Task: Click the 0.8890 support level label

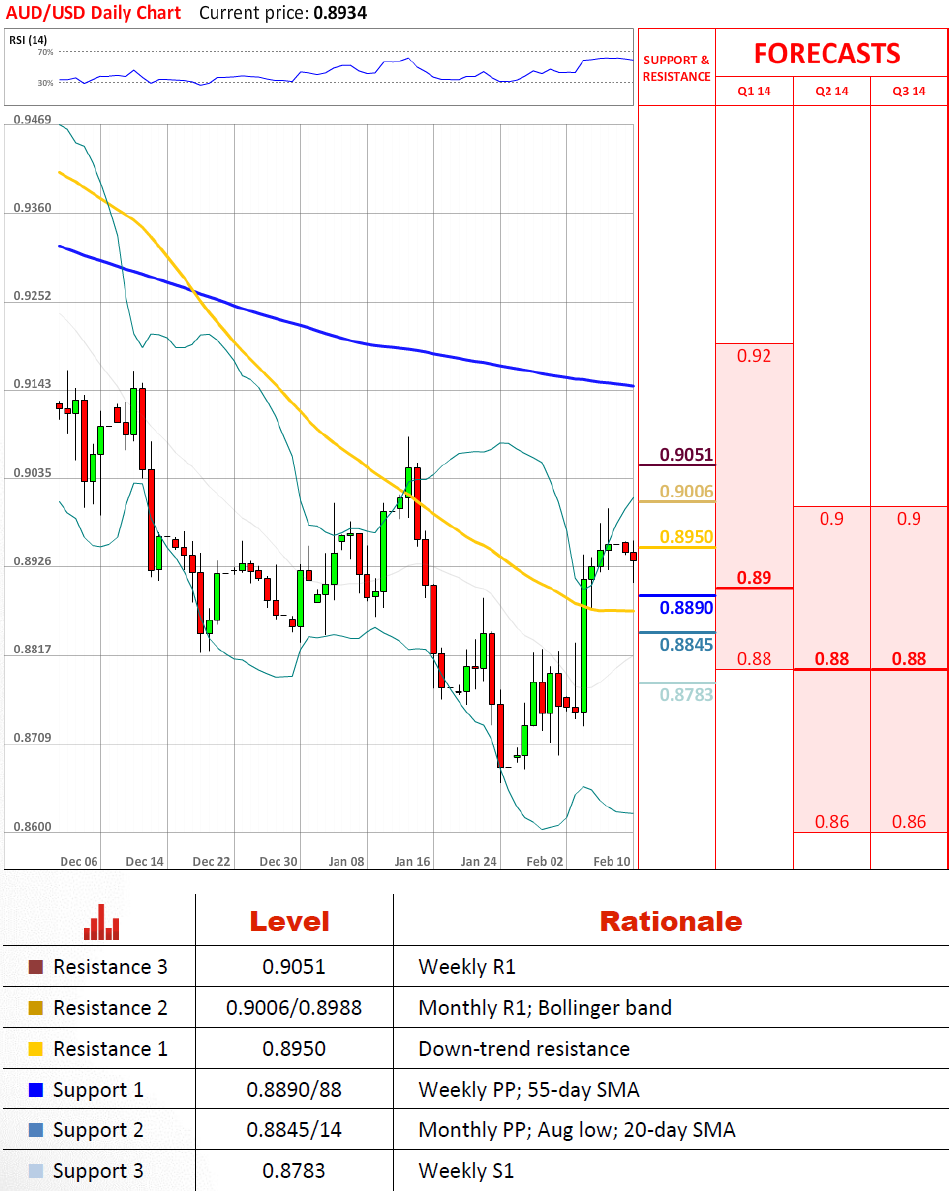Action: pyautogui.click(x=686, y=608)
